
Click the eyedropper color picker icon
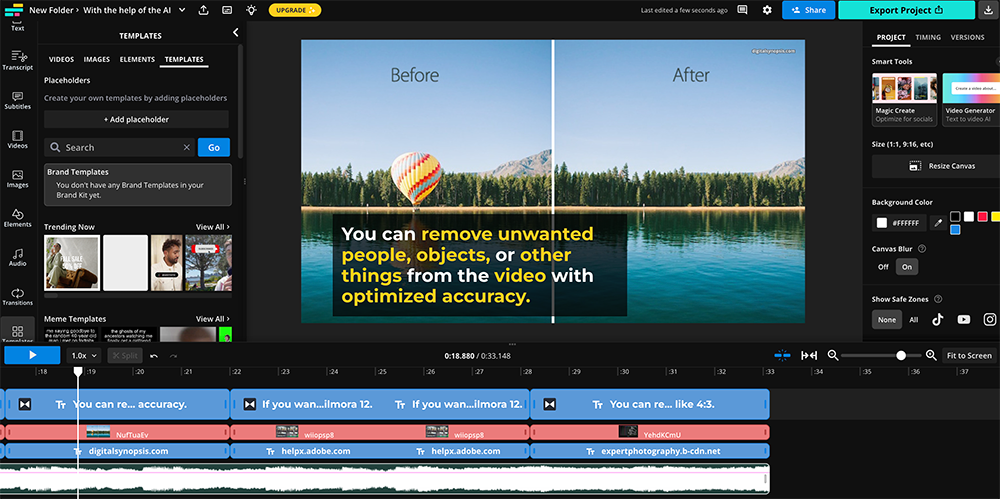(938, 223)
